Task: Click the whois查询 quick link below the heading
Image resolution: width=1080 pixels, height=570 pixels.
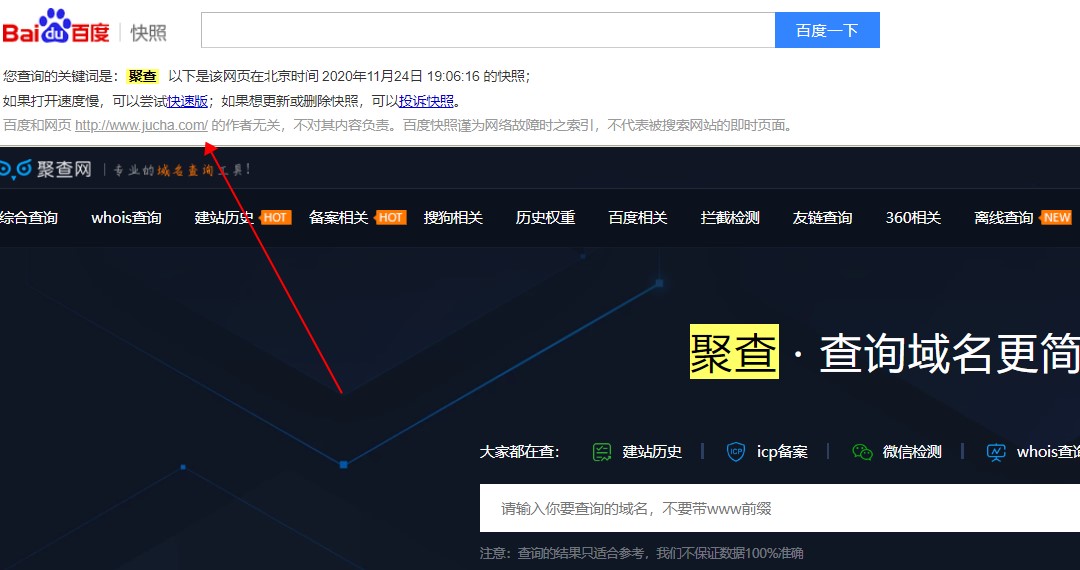Action: point(1048,452)
